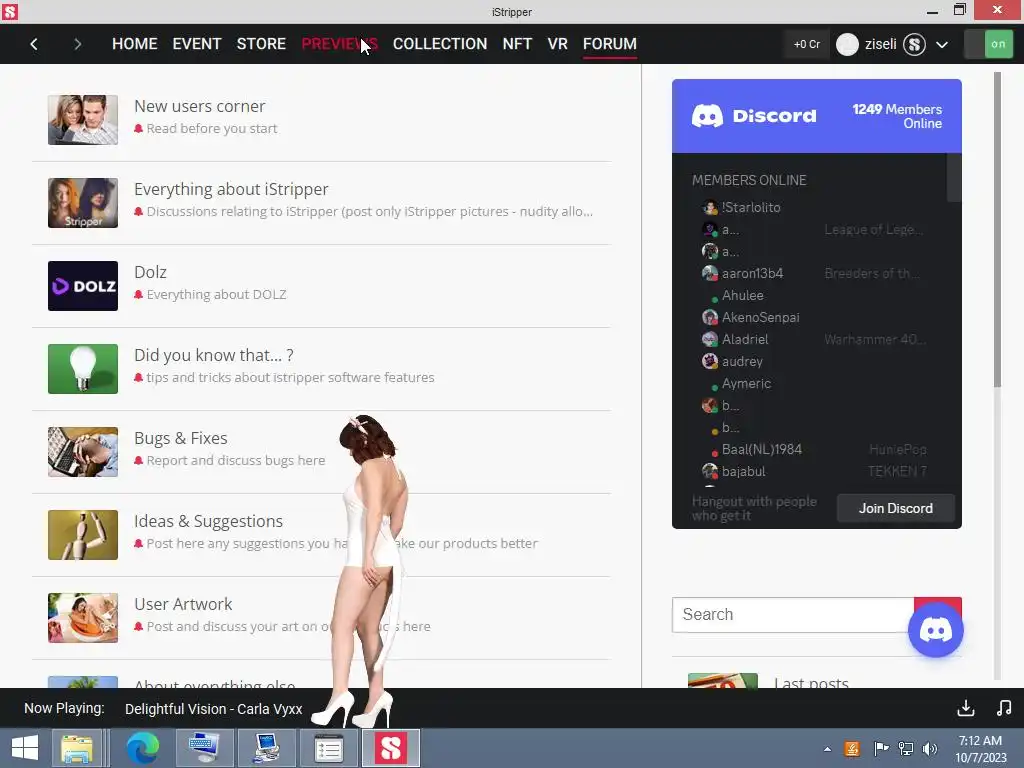
Task: Open the HOME tab
Action: [x=135, y=44]
